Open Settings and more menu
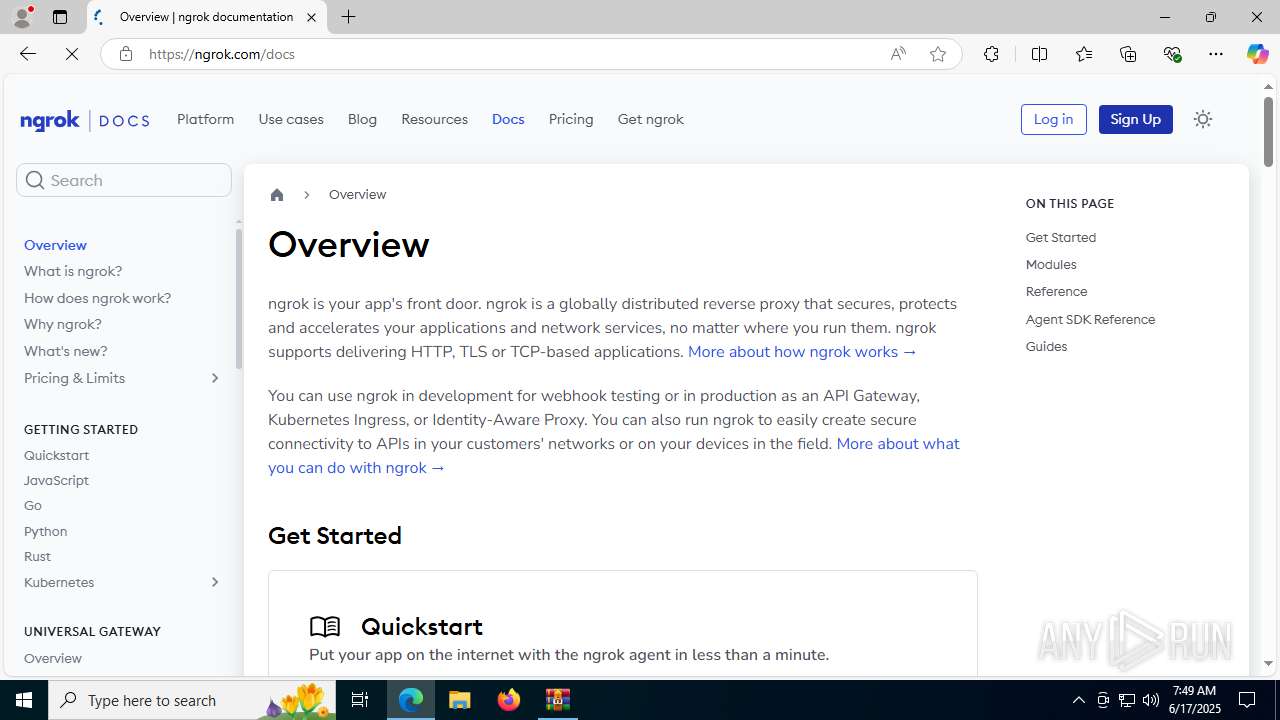This screenshot has height=720, width=1280. coord(1216,54)
